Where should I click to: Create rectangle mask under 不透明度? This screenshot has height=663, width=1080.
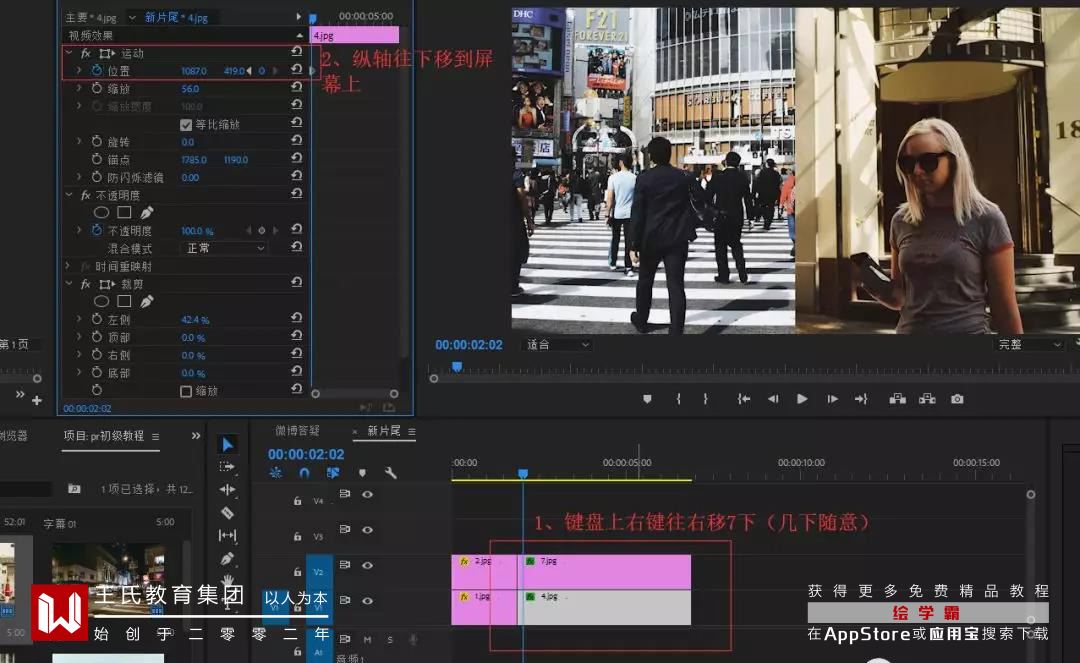[124, 212]
